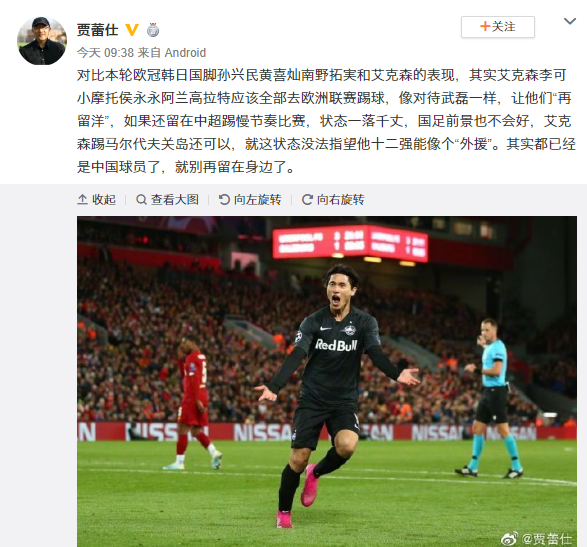Open 贾蕾仕 profile avatar picture
Screen dimensions: 587x547
click(42, 41)
